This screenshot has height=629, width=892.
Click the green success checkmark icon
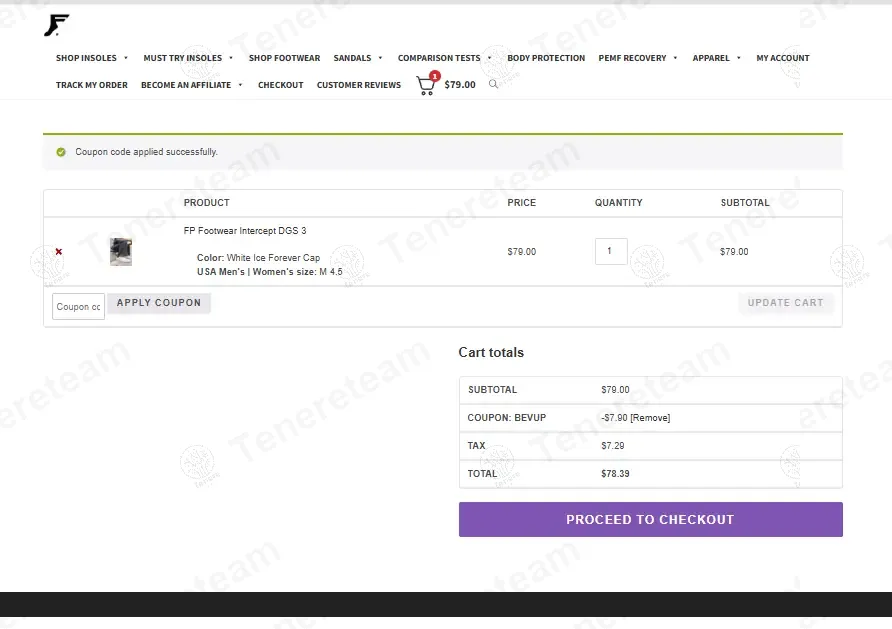[61, 152]
